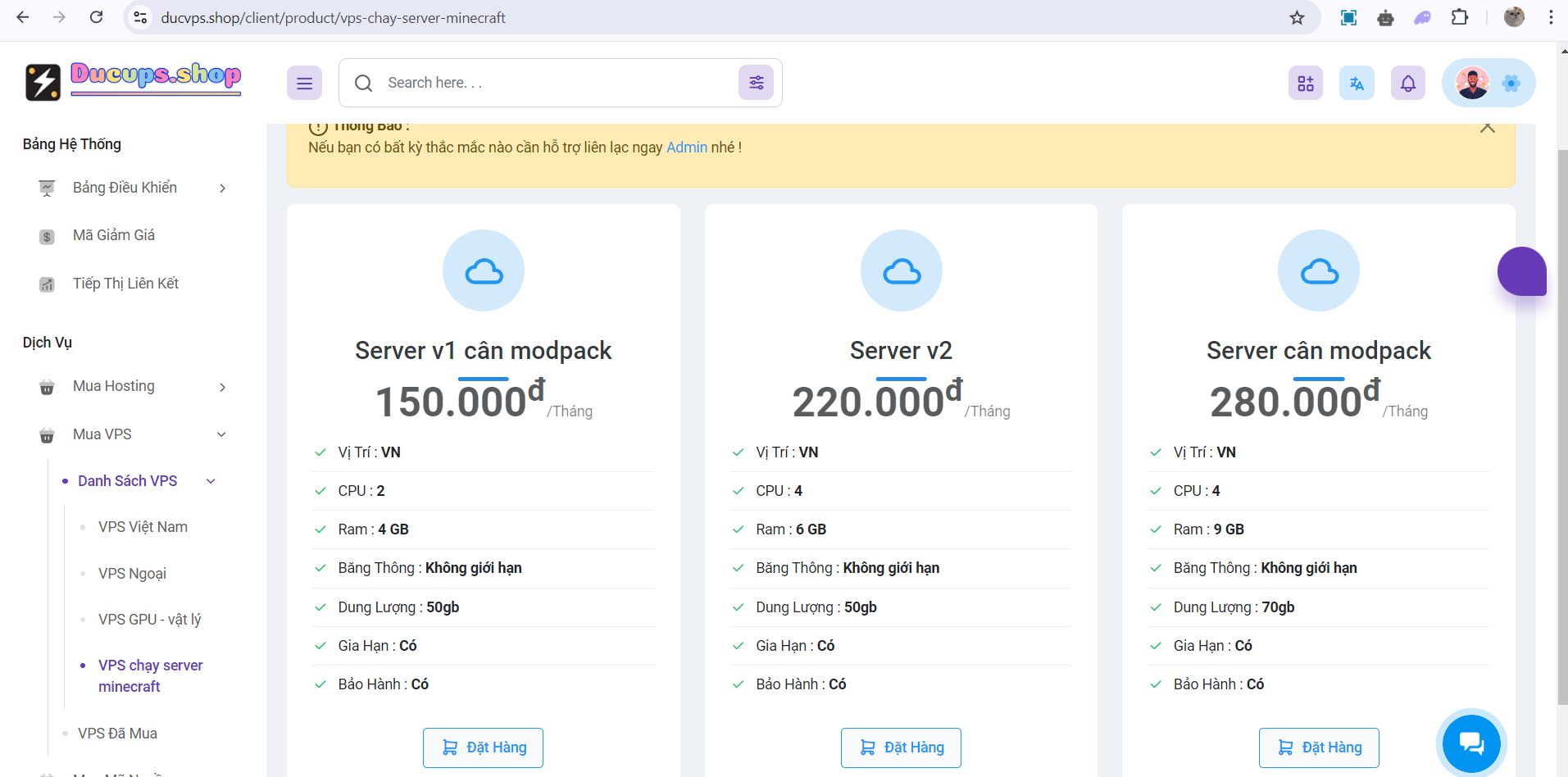This screenshot has height=777, width=1568.
Task: Open the live chat bubble button
Action: pyautogui.click(x=1471, y=743)
